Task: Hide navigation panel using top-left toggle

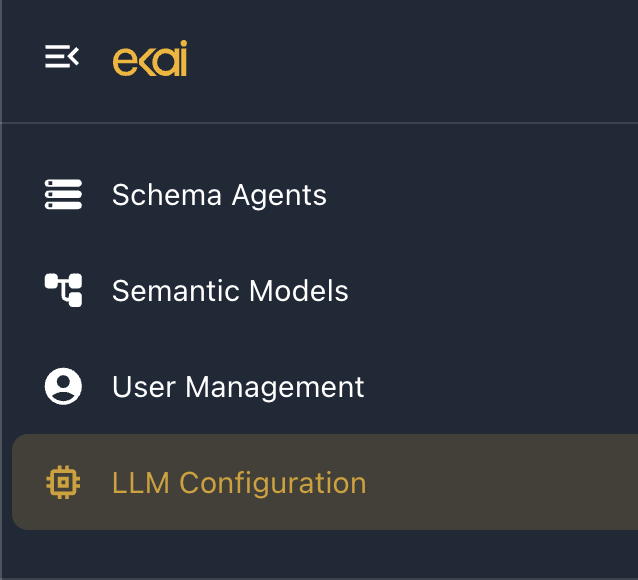Action: (x=62, y=57)
